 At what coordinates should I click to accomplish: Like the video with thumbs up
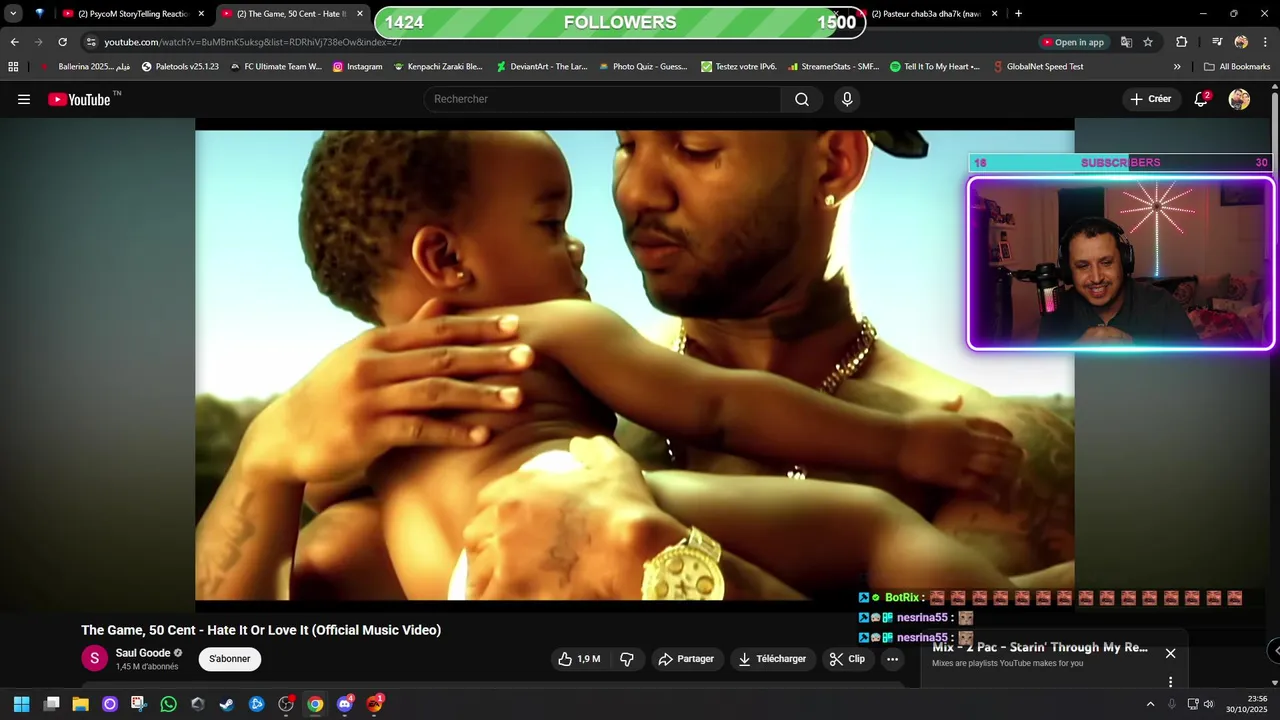click(x=579, y=659)
